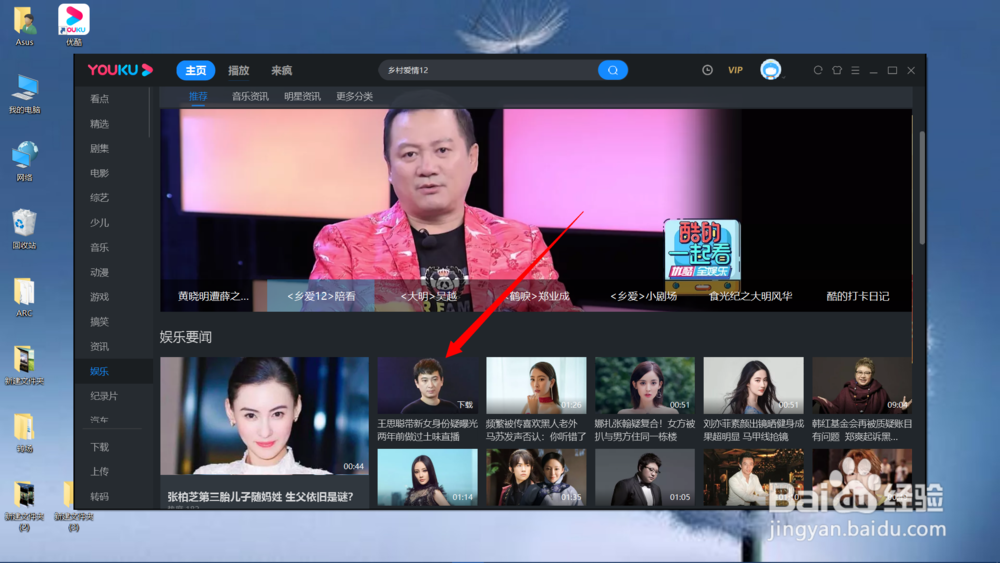Open user avatar profile
The width and height of the screenshot is (1000, 563).
[770, 69]
